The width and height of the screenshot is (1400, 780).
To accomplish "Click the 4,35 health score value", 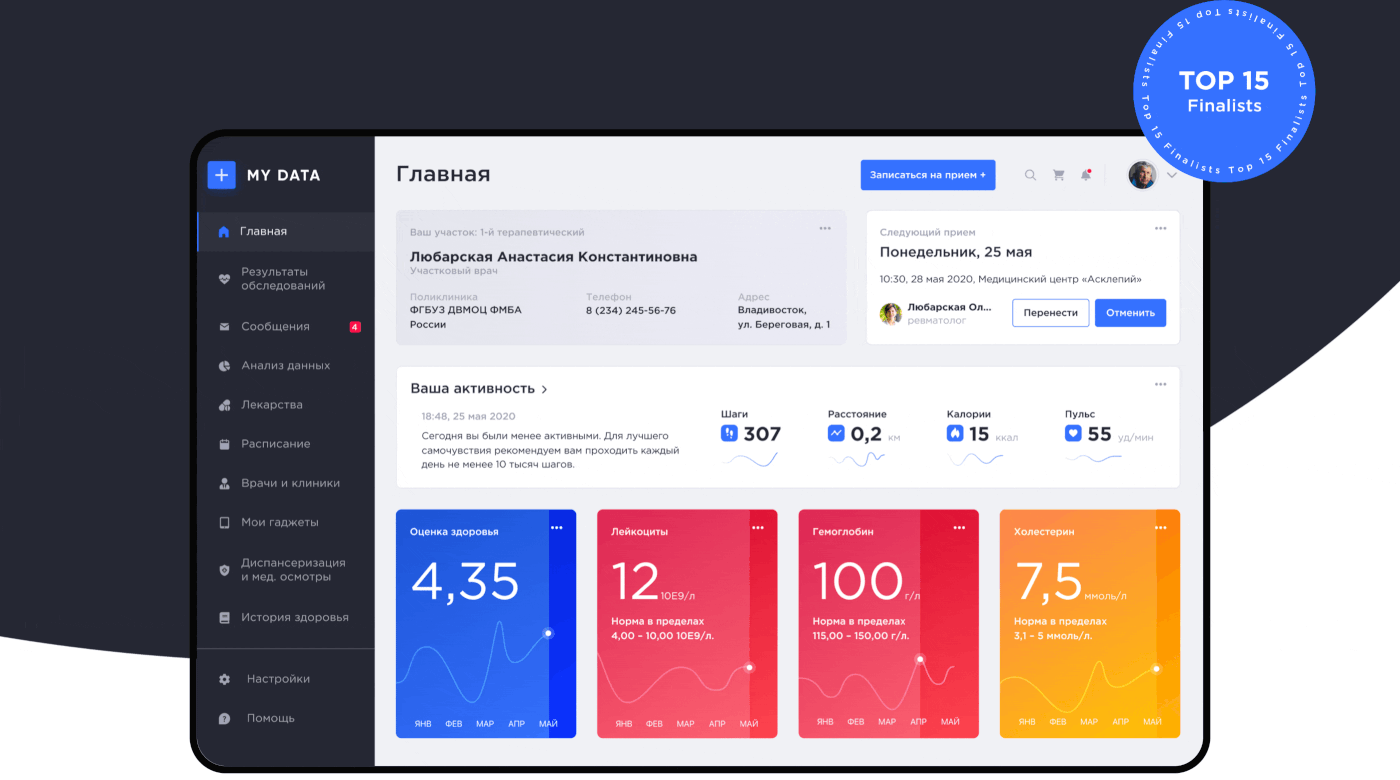I will click(465, 581).
